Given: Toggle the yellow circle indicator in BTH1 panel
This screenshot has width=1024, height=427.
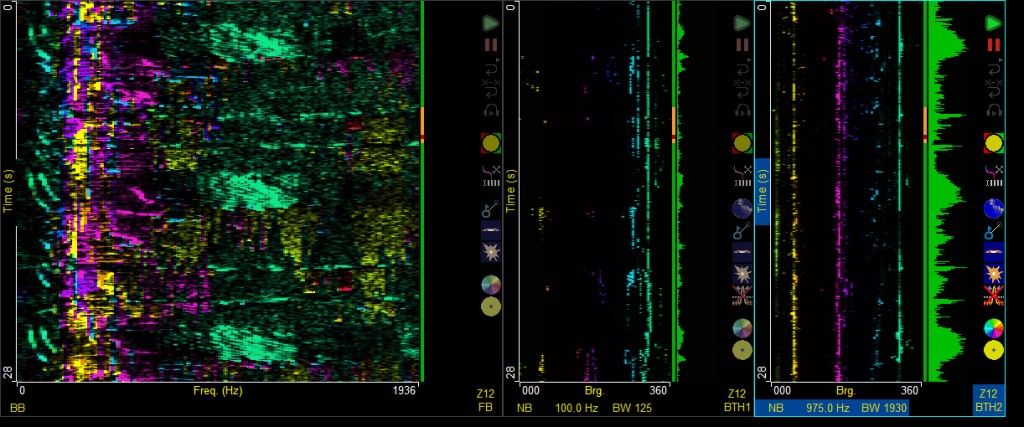Looking at the screenshot, I should [x=741, y=143].
